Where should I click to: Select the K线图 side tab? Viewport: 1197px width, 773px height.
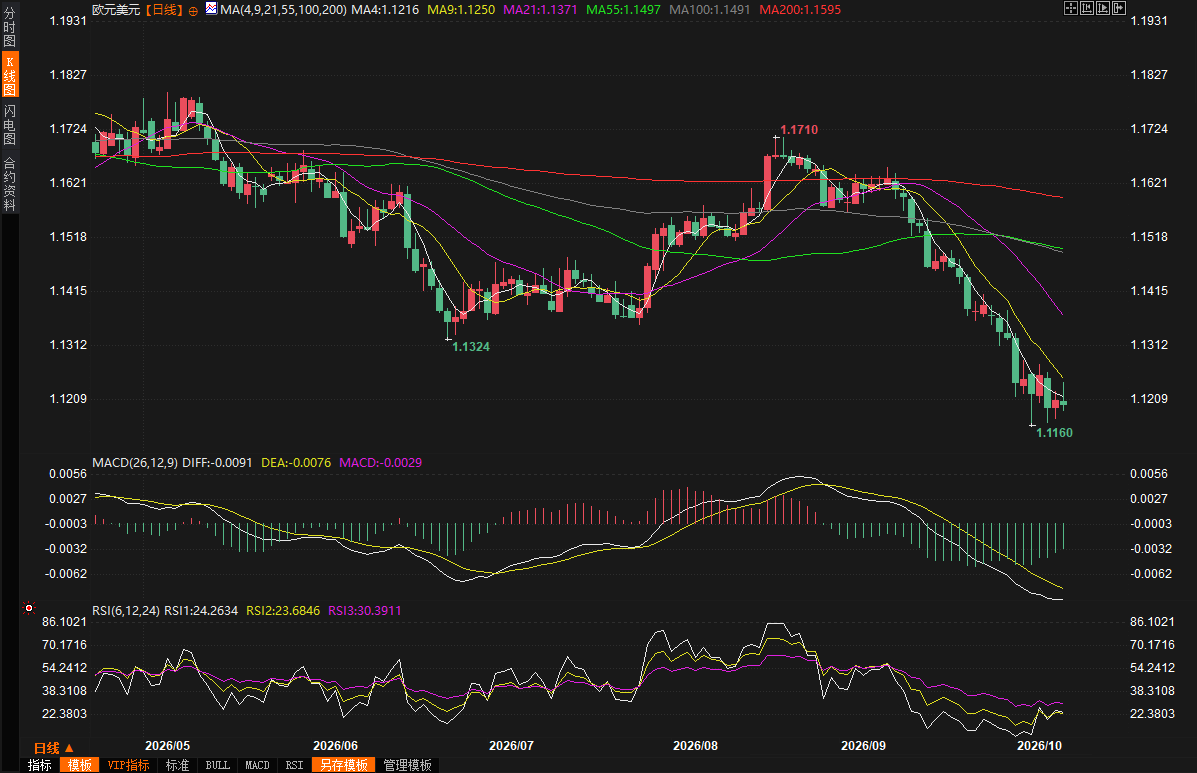pyautogui.click(x=10, y=76)
